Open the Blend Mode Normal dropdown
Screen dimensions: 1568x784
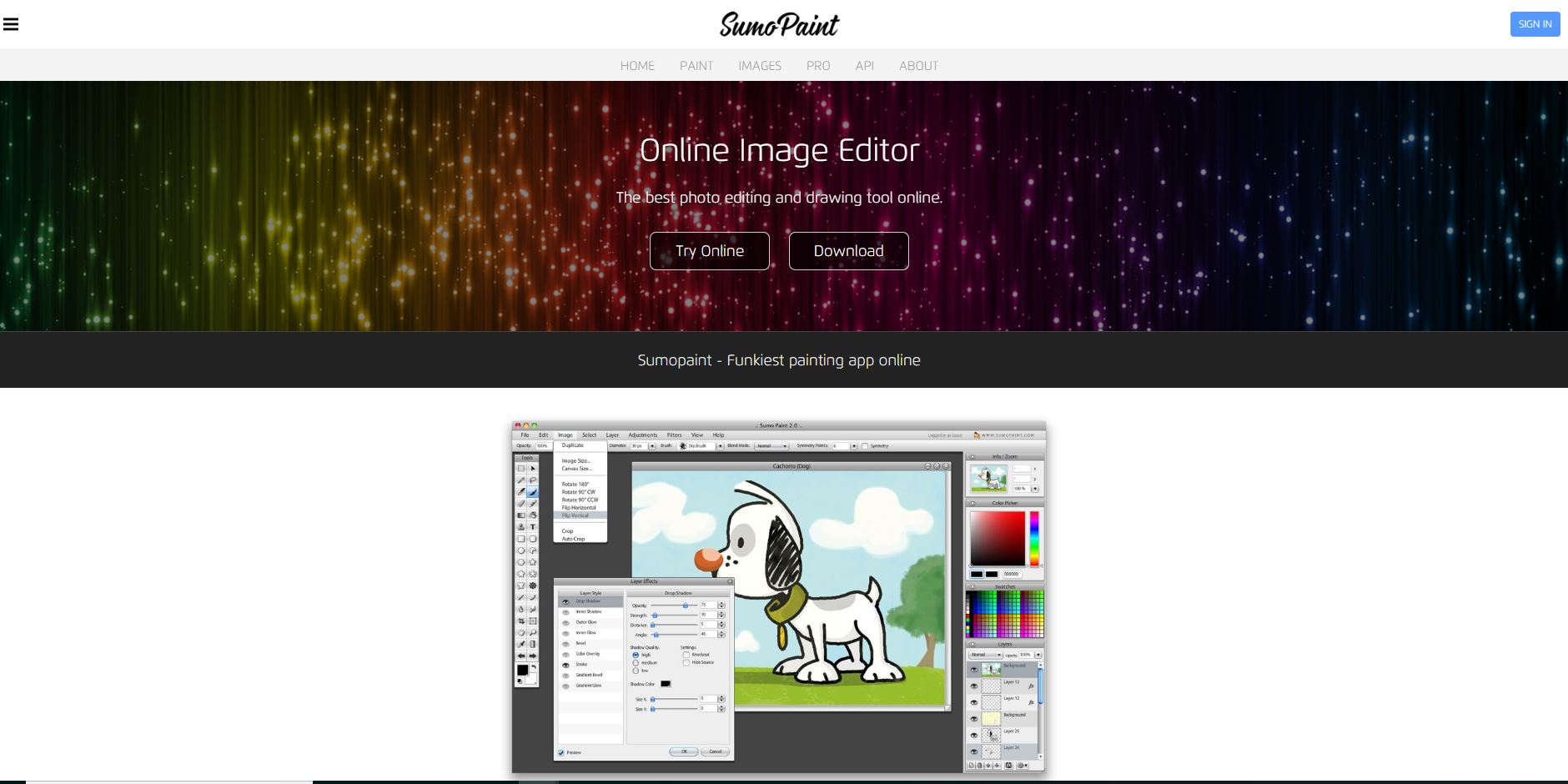(x=771, y=446)
